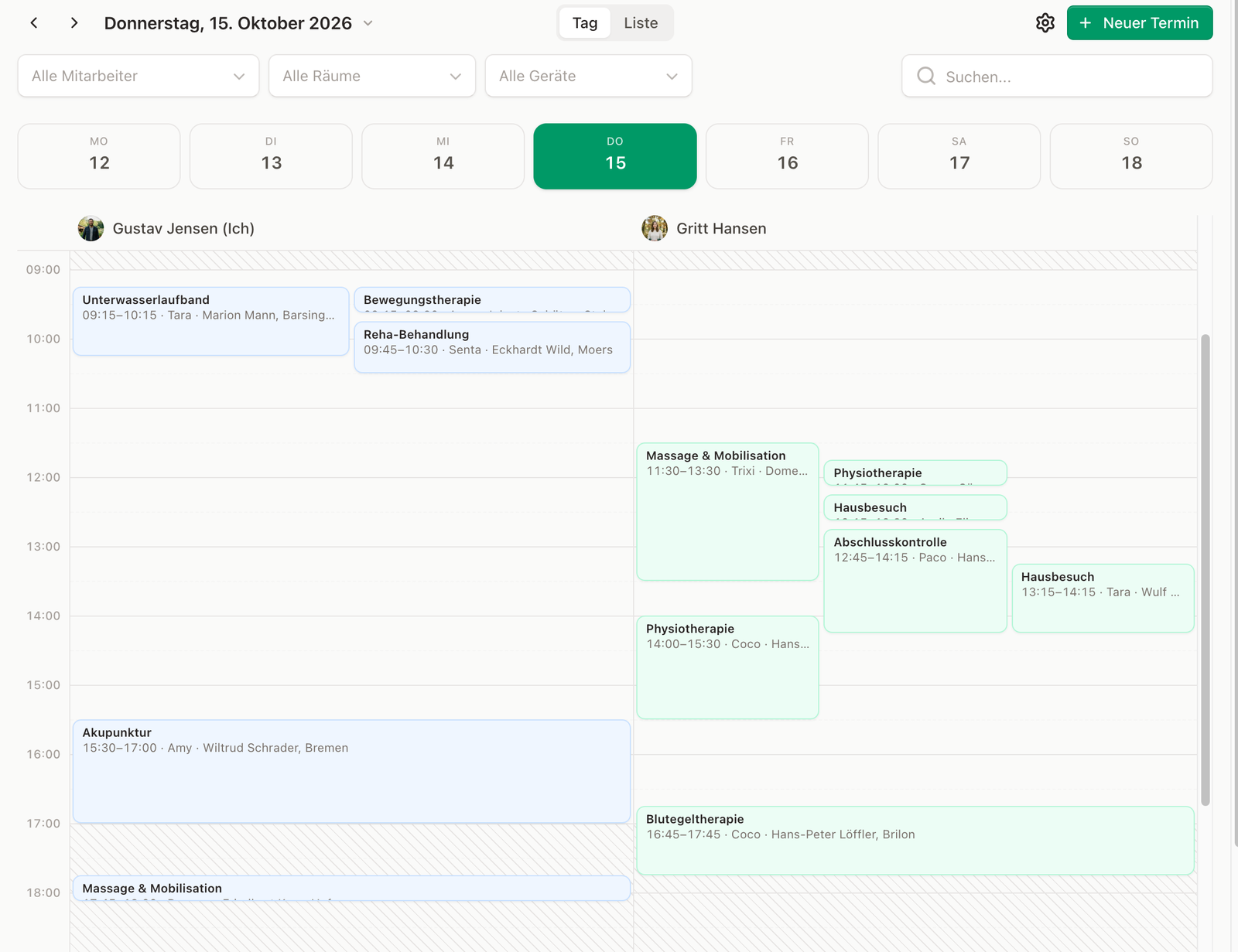Create a Neuer Termin
Screen dimensions: 1238x952
click(1140, 23)
